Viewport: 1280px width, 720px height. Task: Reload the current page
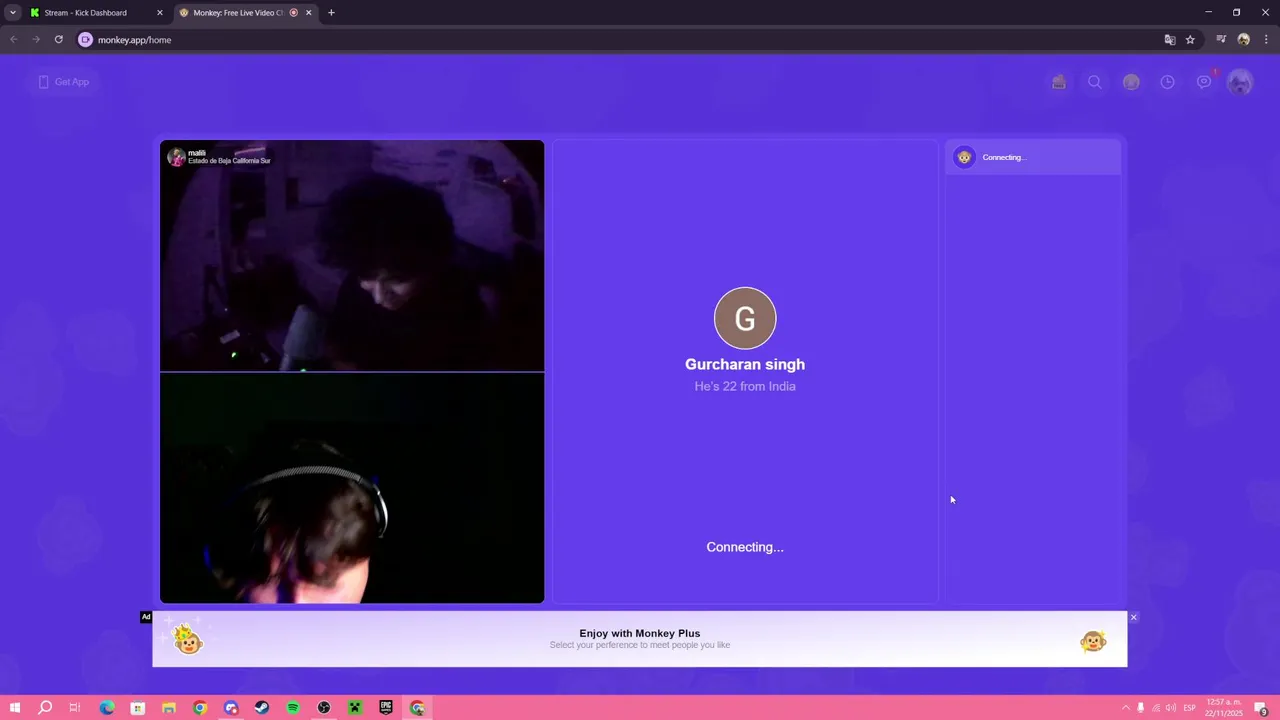point(59,40)
